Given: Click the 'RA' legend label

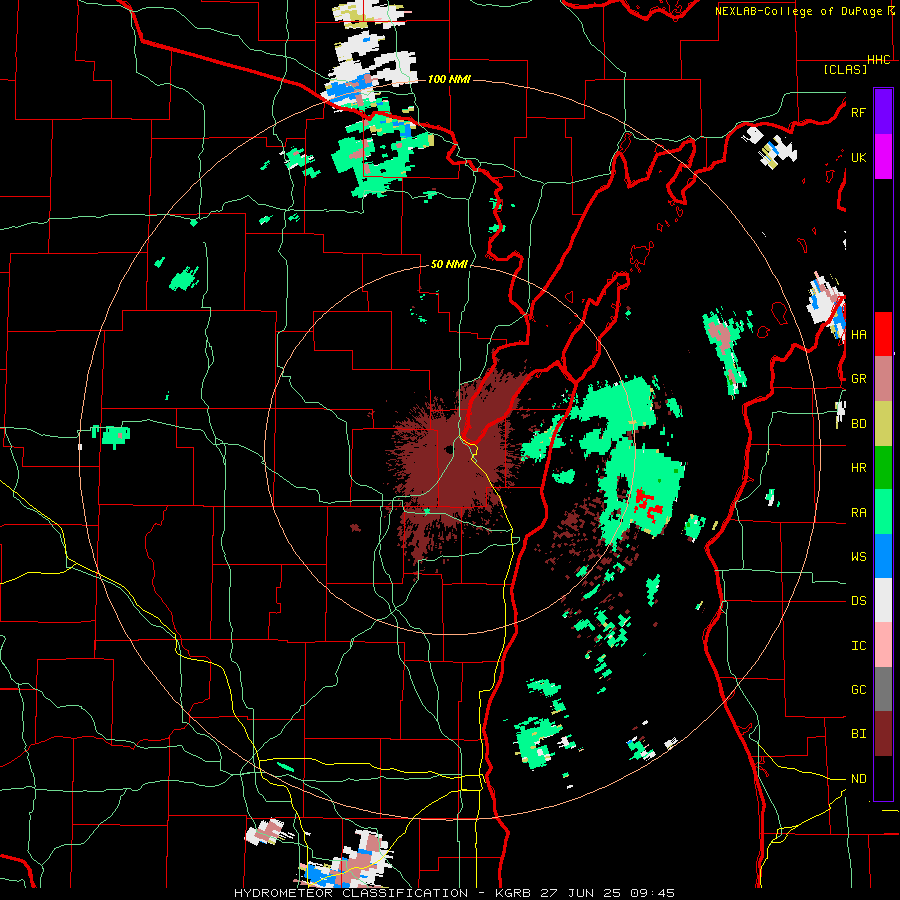Looking at the screenshot, I should coord(858,513).
